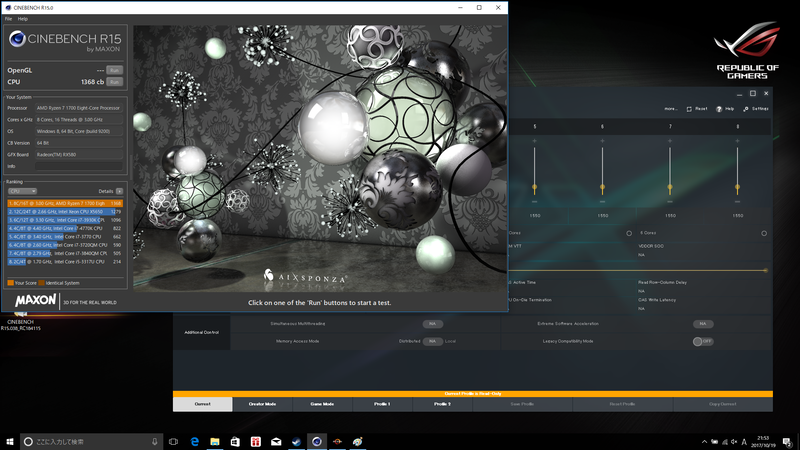Select Core i7-3840QM ranking row
The width and height of the screenshot is (800, 450).
coord(65,253)
